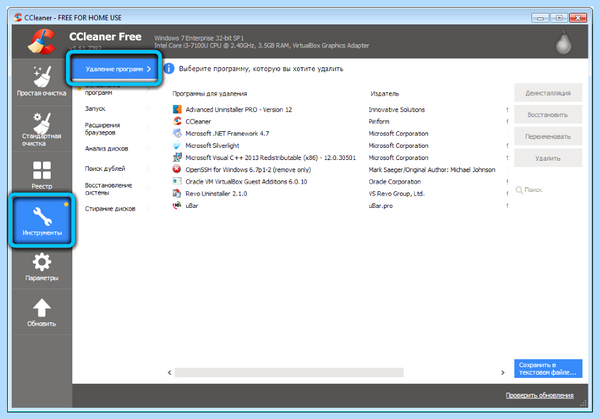Open Стандартная очистка section
600x419 pixels.
click(41, 129)
